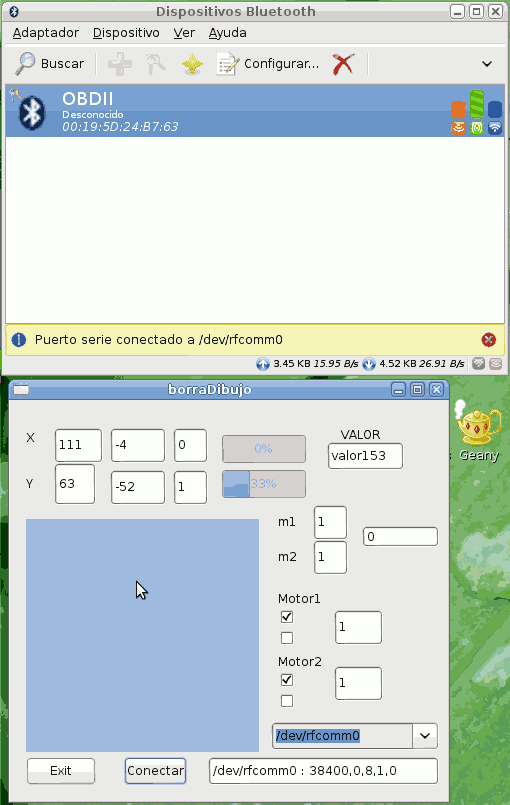Click the 33% progress bar
This screenshot has height=805, width=510.
point(263,484)
